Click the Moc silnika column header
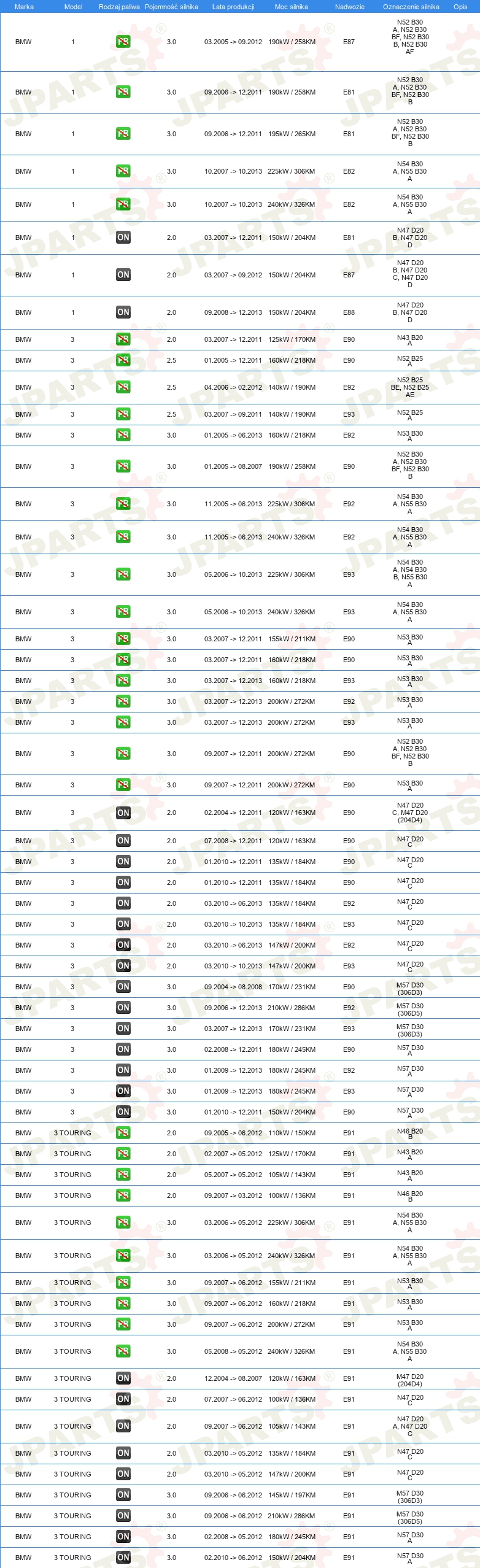Screen dimensions: 480x1568 [x=292, y=7]
